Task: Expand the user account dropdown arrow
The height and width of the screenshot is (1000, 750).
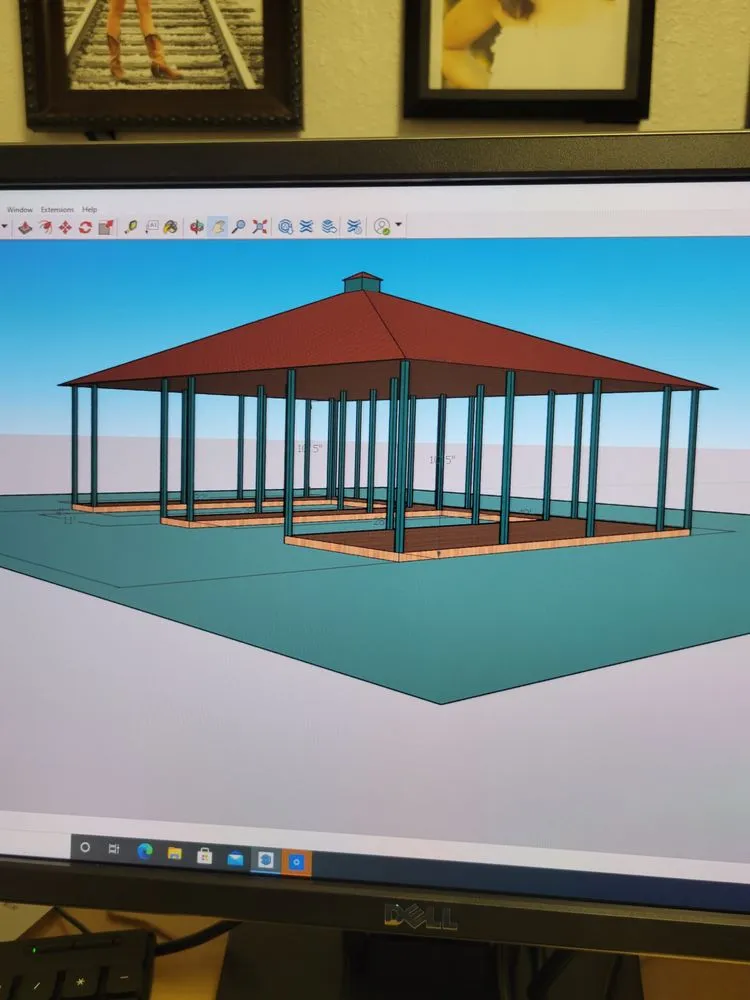Action: [400, 226]
